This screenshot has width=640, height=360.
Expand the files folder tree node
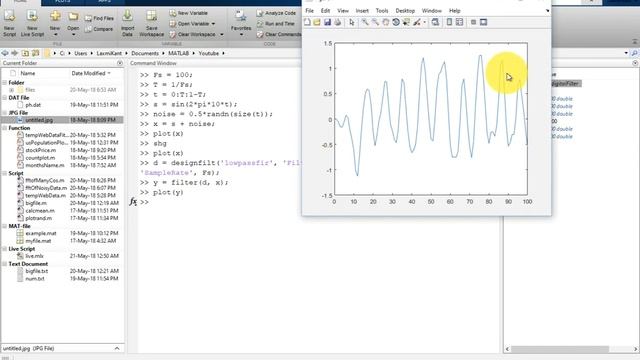click(x=11, y=90)
